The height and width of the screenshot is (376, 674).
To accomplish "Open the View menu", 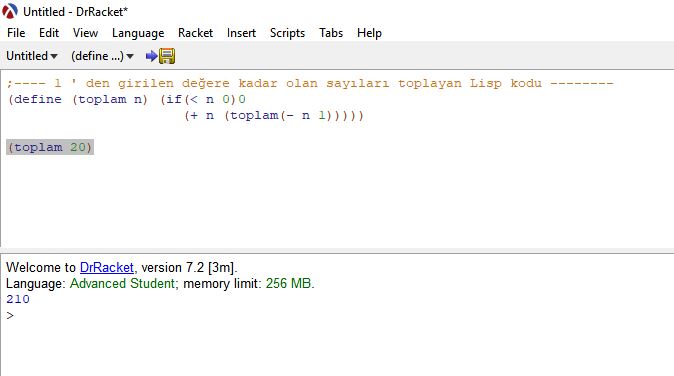I will click(x=85, y=33).
